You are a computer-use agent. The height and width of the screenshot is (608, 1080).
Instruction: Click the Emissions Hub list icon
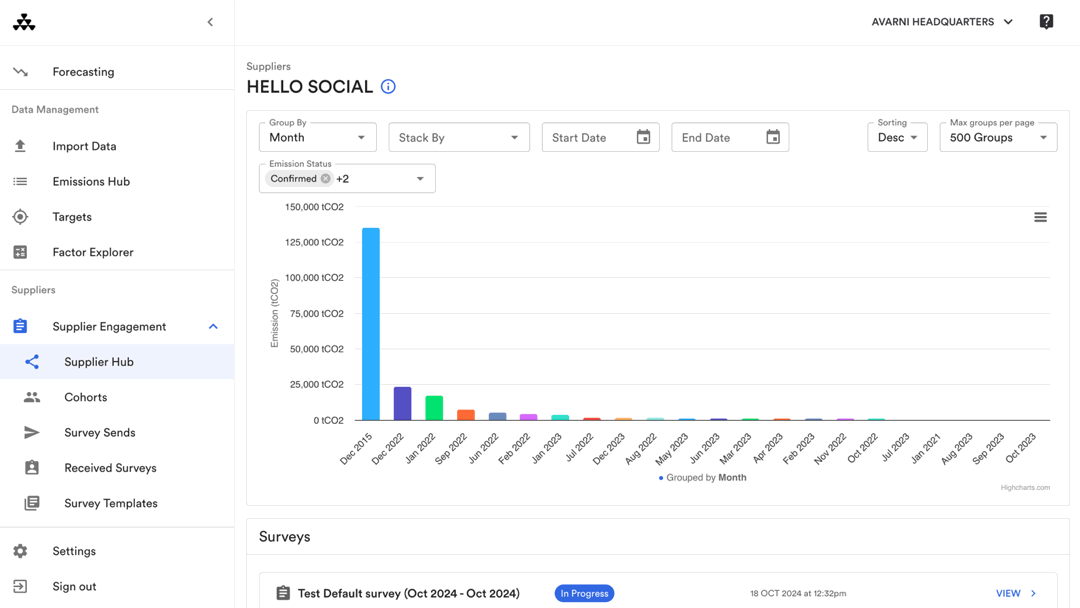(x=20, y=182)
